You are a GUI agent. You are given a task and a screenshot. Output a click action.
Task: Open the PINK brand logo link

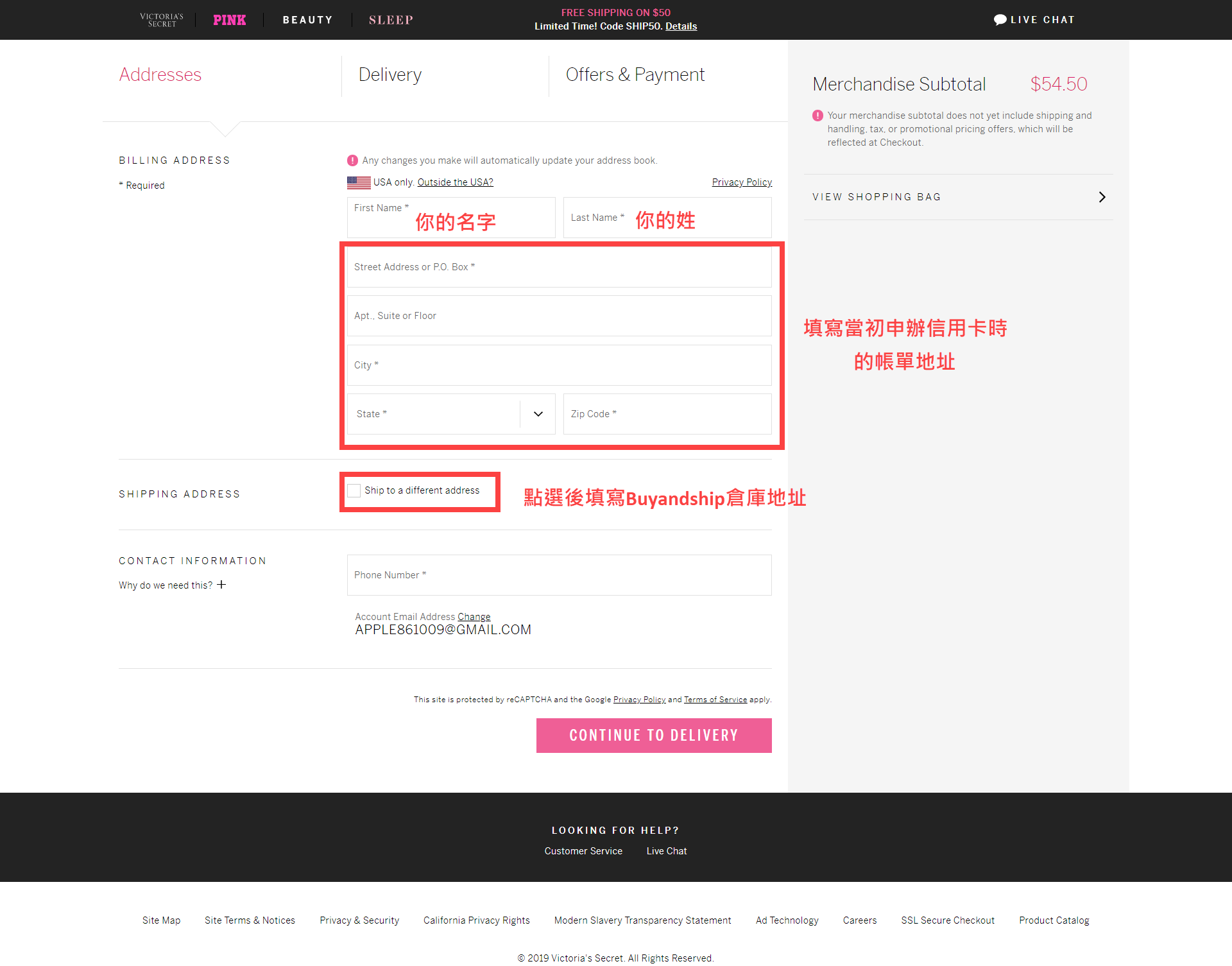[x=230, y=20]
